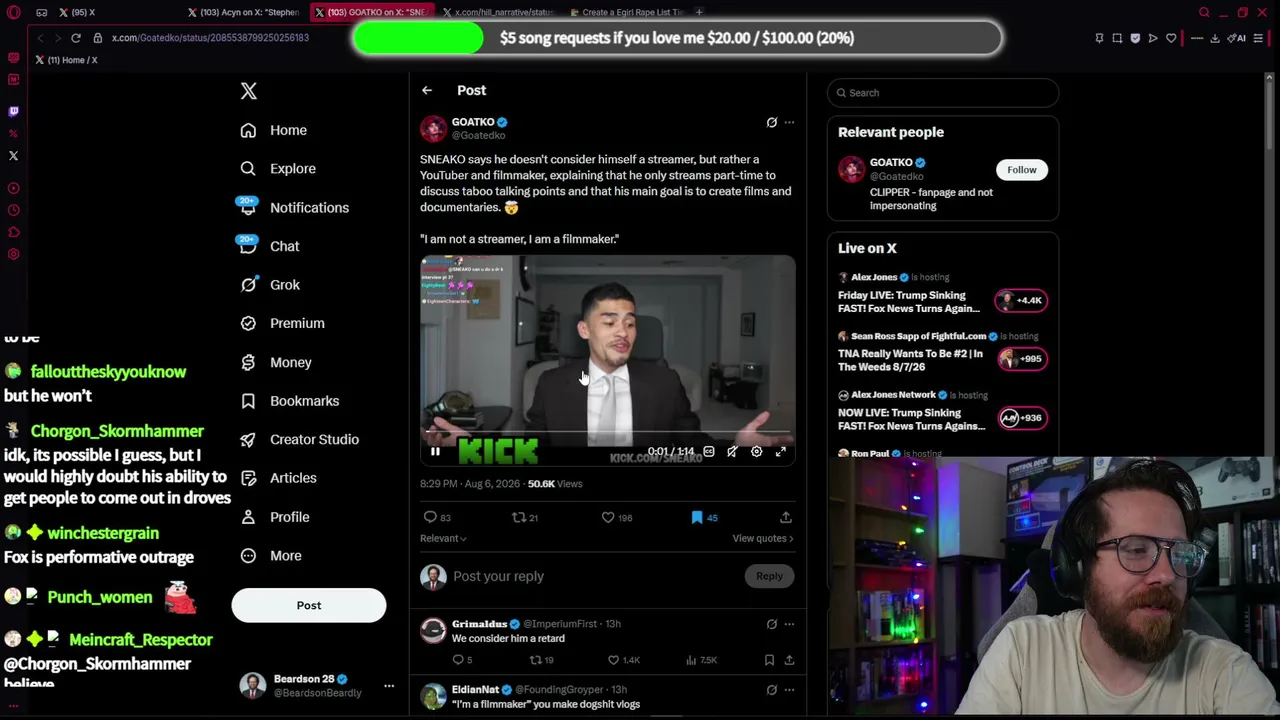
Task: Open Grok in the sidebar
Action: coord(270,285)
